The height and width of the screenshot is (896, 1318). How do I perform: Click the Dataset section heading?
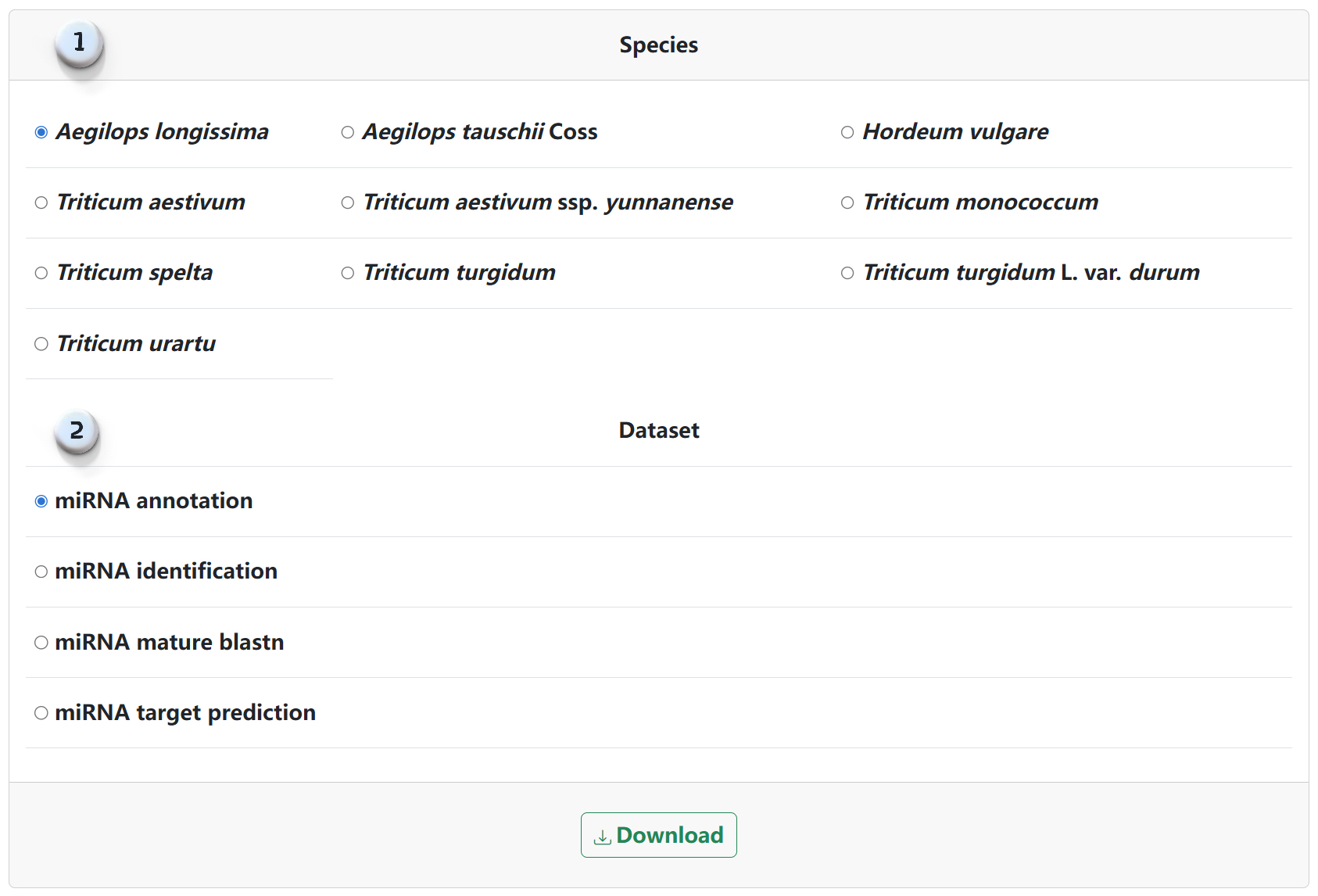coord(659,430)
